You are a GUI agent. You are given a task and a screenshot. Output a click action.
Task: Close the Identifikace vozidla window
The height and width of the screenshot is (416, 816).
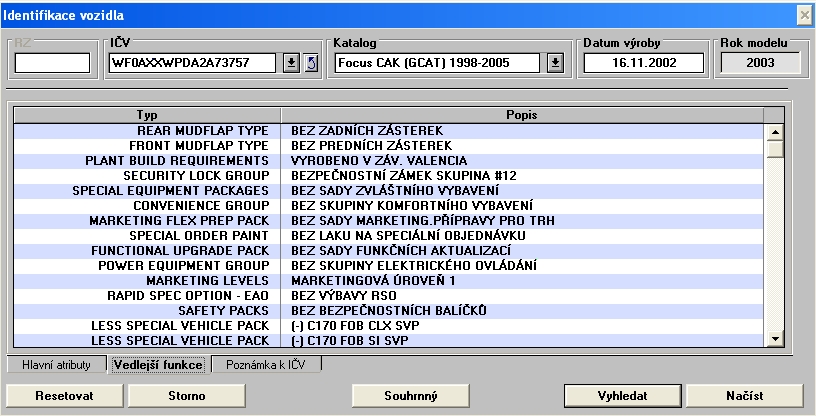803,15
